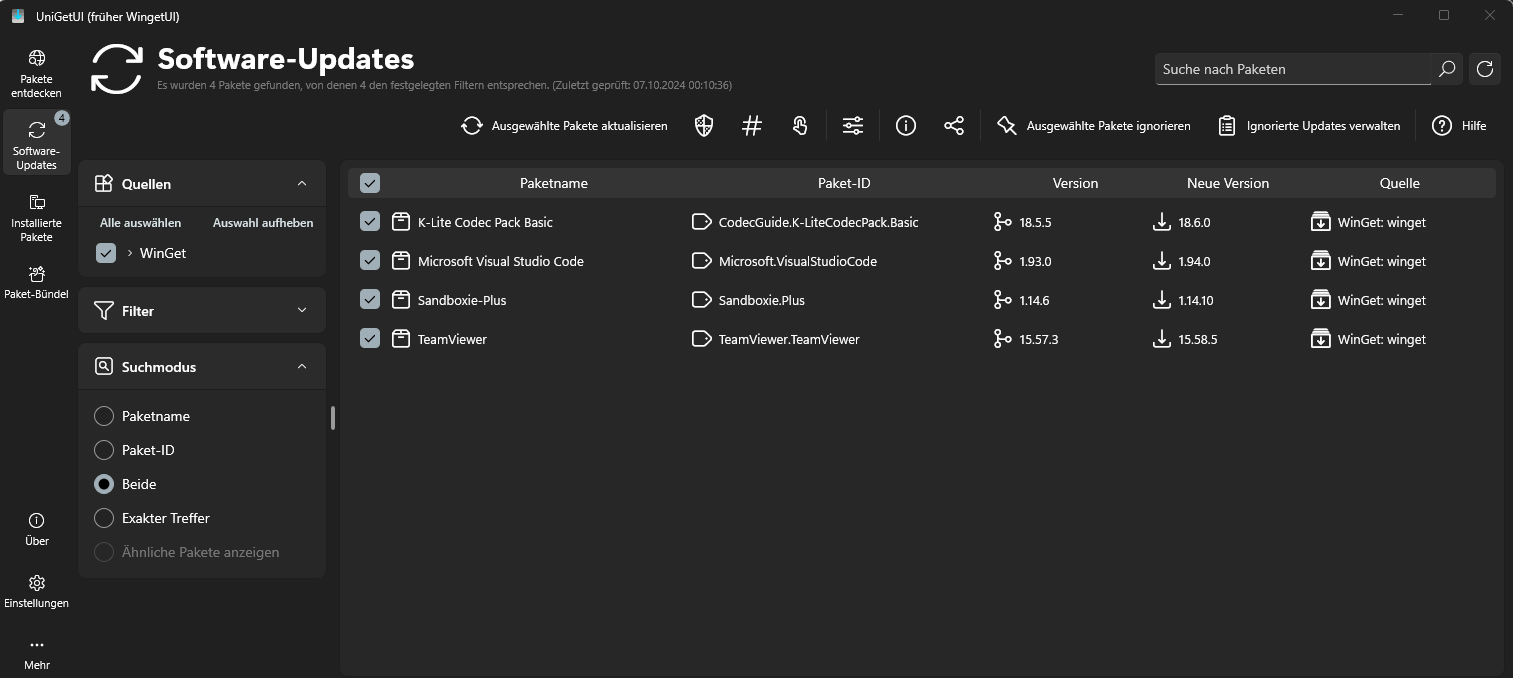Click version text 18.5.5
The height and width of the screenshot is (678, 1513).
[1036, 222]
